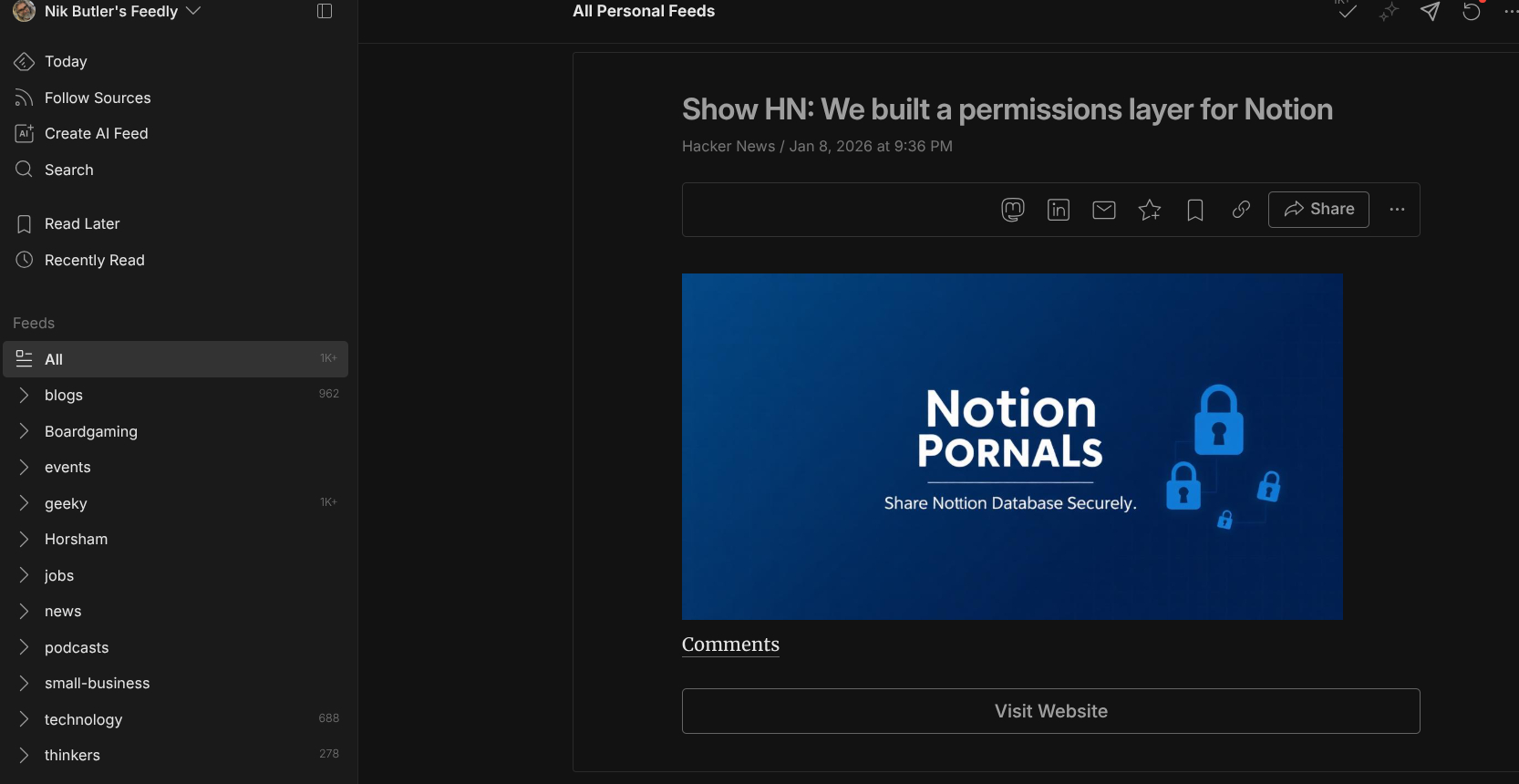Email this article via envelope icon
This screenshot has height=784, width=1519.
tap(1103, 210)
